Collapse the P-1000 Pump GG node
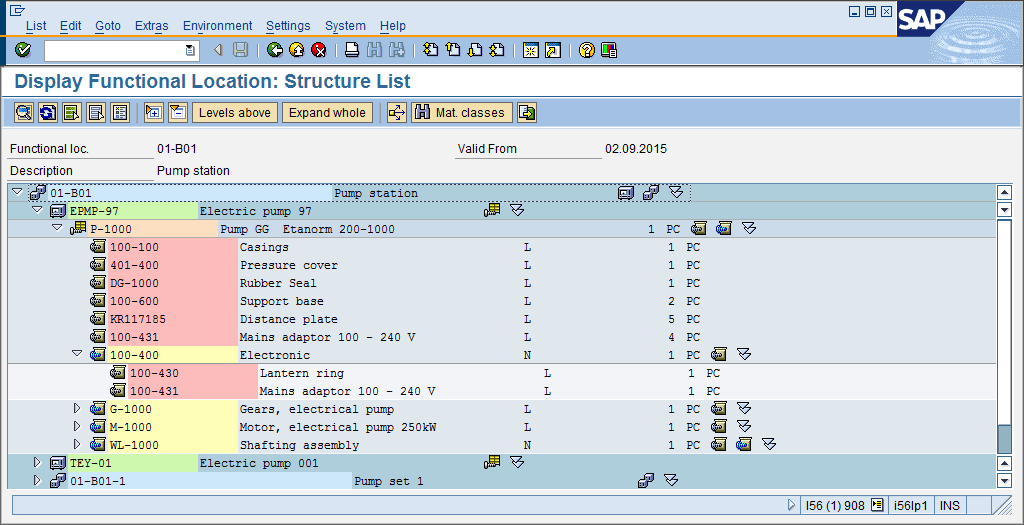This screenshot has width=1024, height=525. coord(57,228)
